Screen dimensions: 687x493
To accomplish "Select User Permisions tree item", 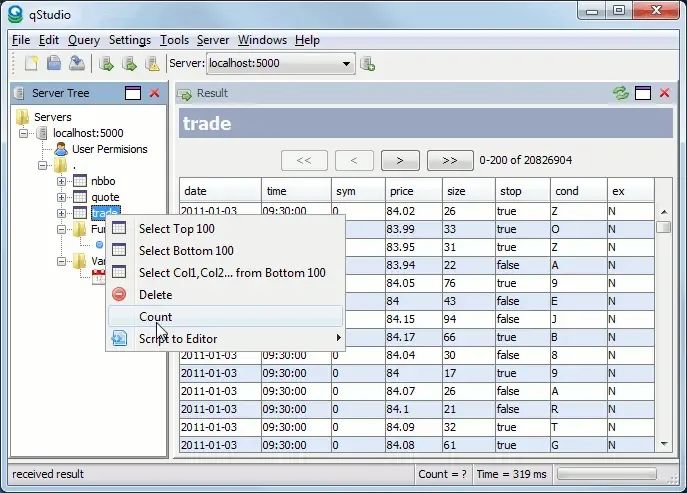I will pos(110,149).
